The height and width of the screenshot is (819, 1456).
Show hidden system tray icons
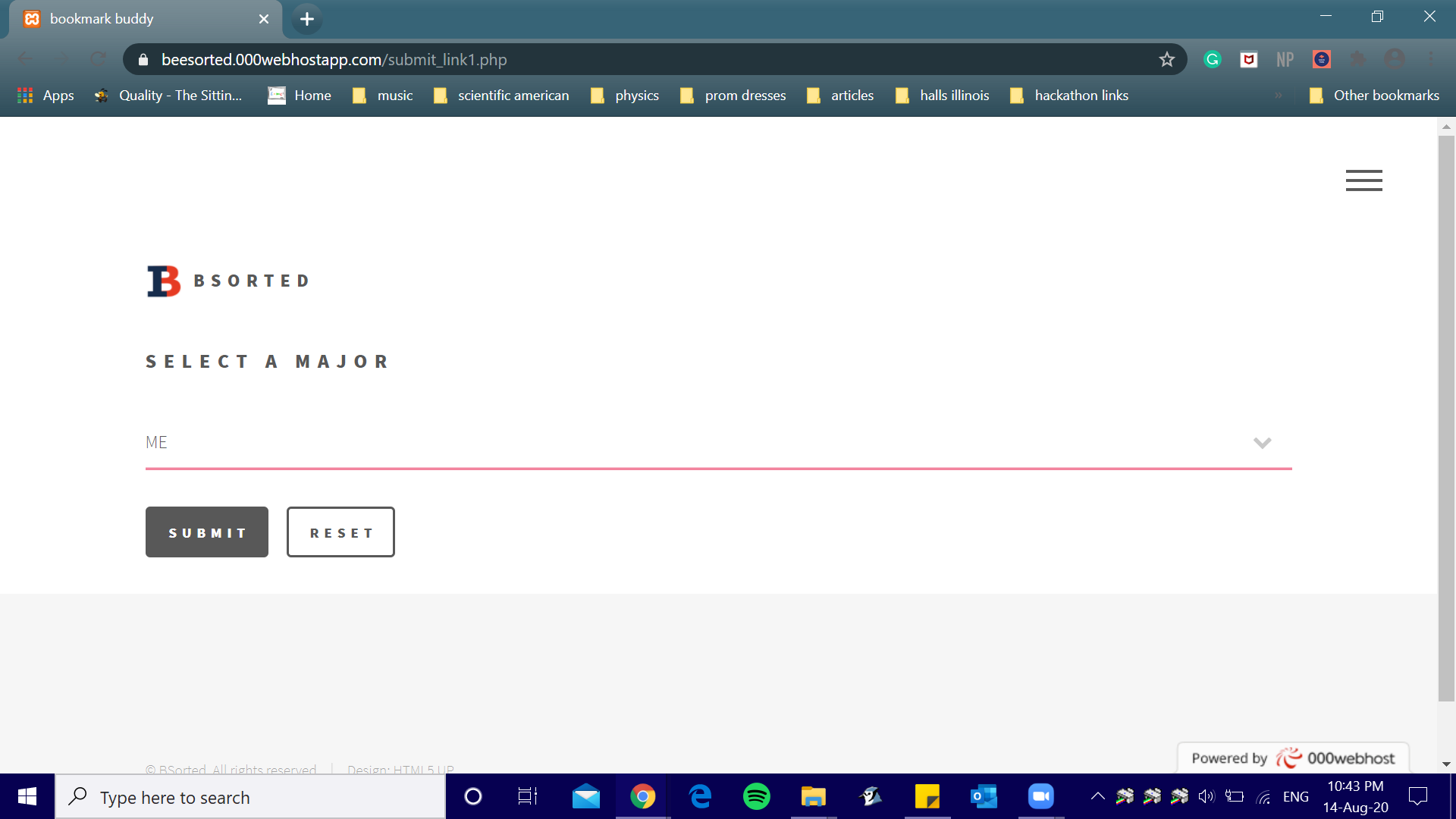coord(1097,796)
